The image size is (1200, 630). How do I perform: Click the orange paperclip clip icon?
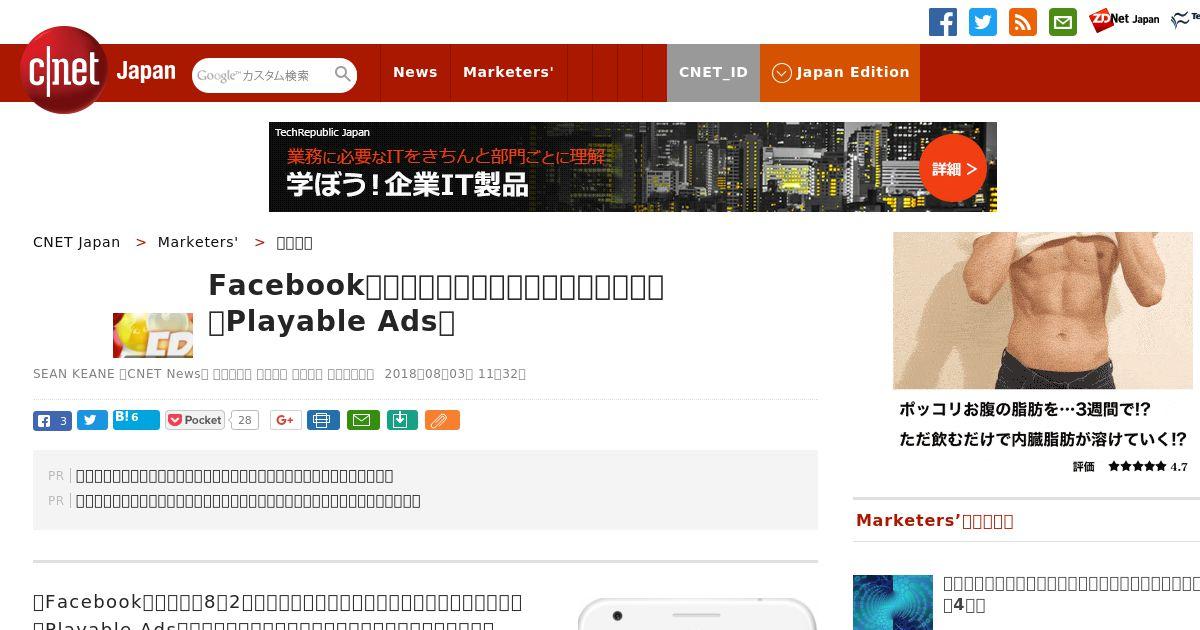point(442,420)
